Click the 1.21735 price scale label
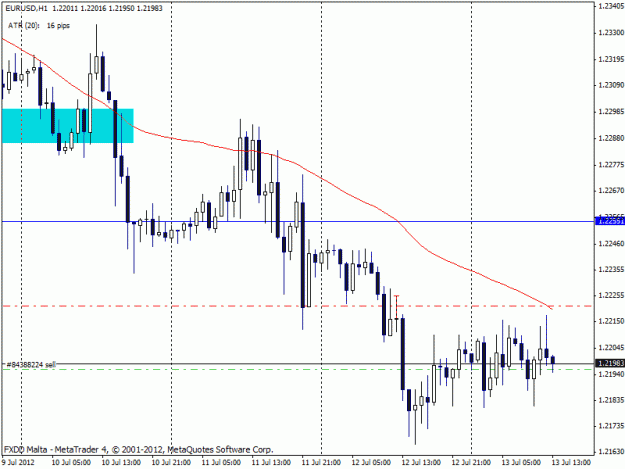625x469 pixels. click(611, 426)
